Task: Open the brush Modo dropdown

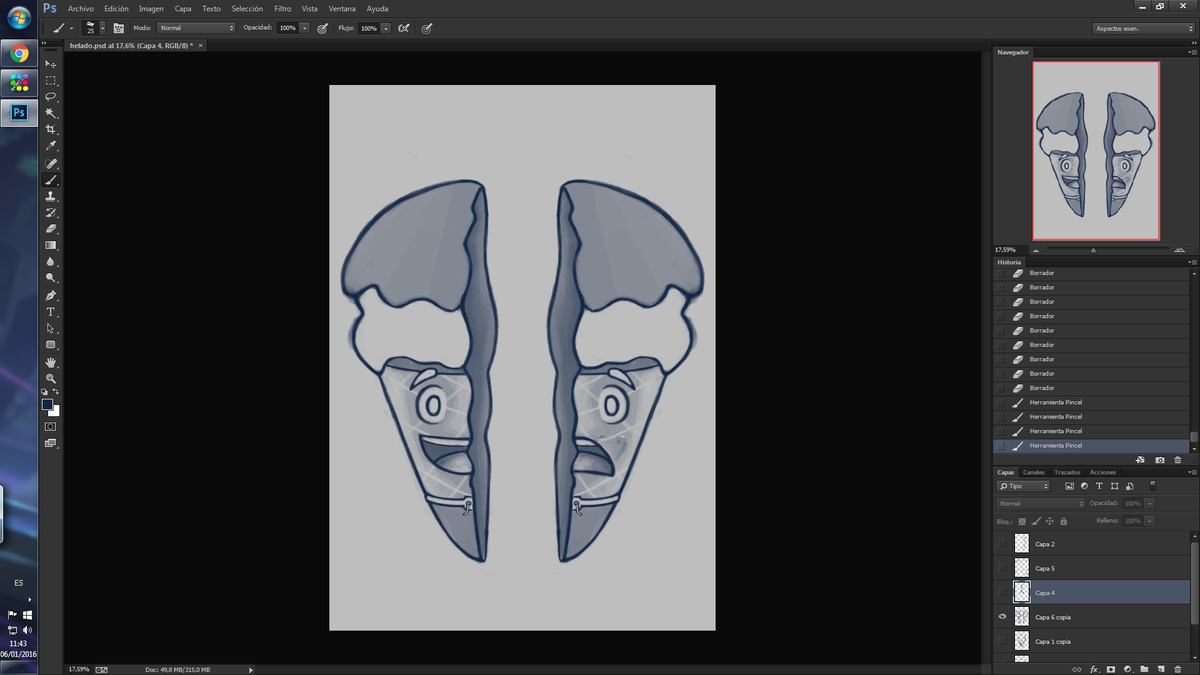Action: pos(197,28)
